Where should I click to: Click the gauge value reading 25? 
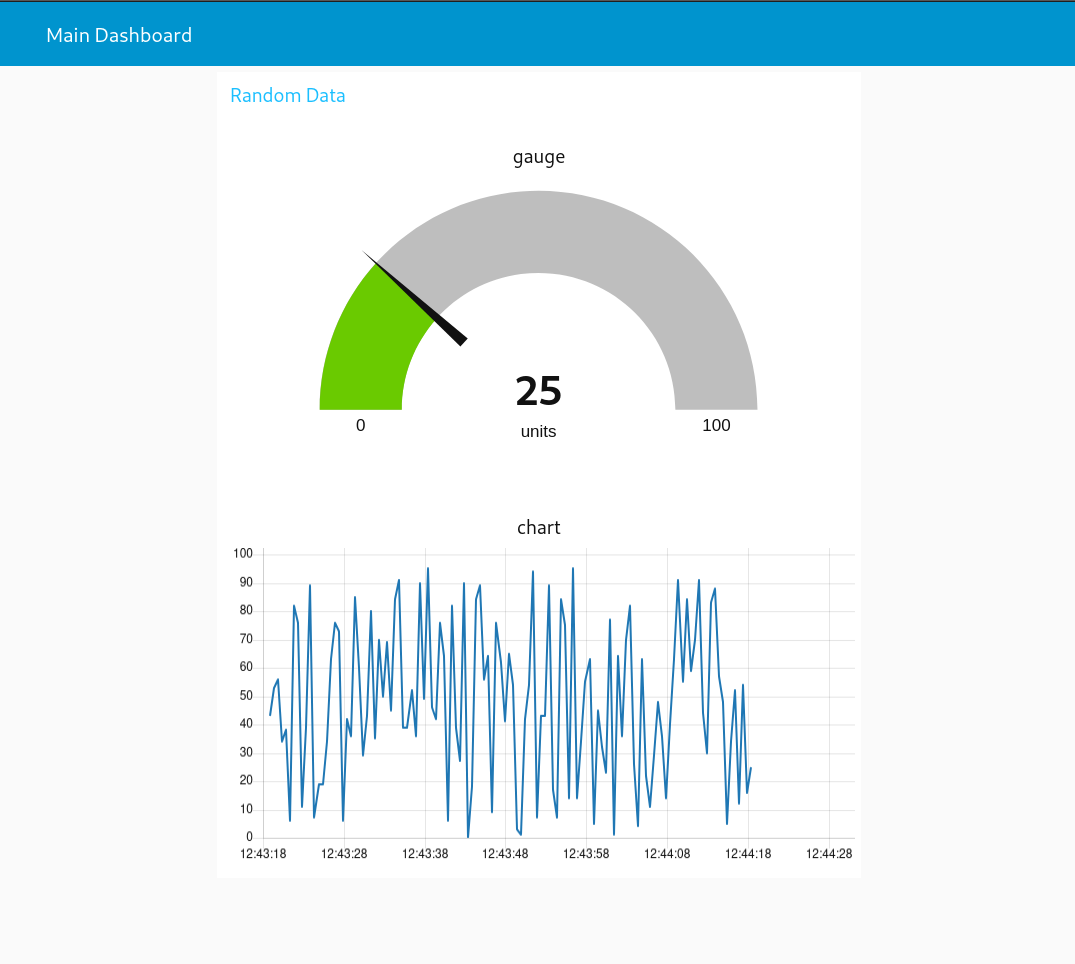tap(538, 391)
